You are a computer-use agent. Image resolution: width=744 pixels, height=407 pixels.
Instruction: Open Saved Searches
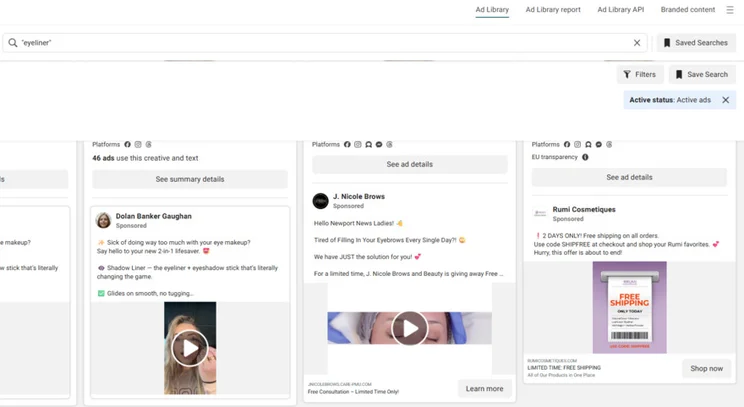coord(696,43)
